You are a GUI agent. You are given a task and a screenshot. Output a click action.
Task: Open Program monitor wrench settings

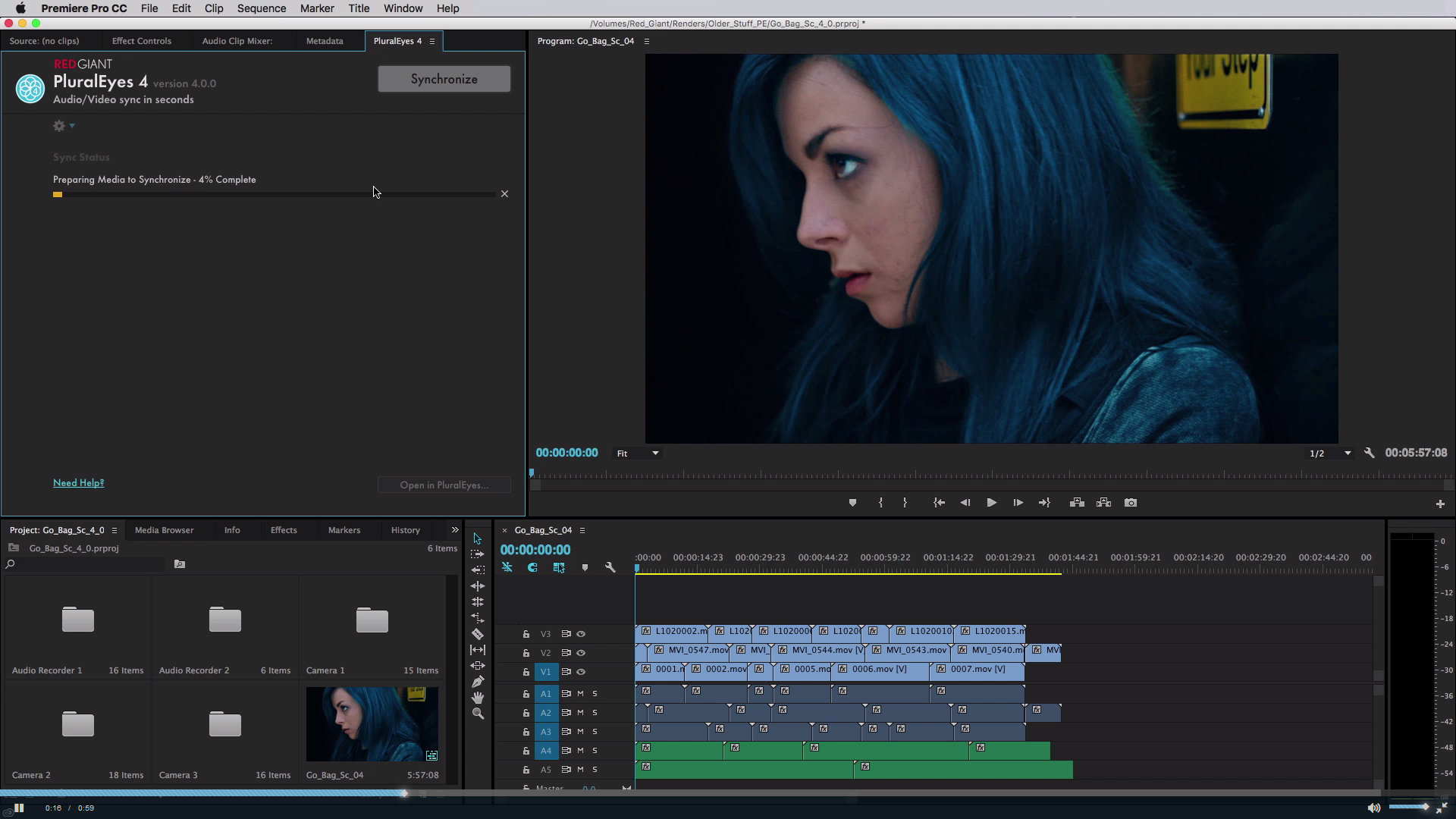(1369, 453)
